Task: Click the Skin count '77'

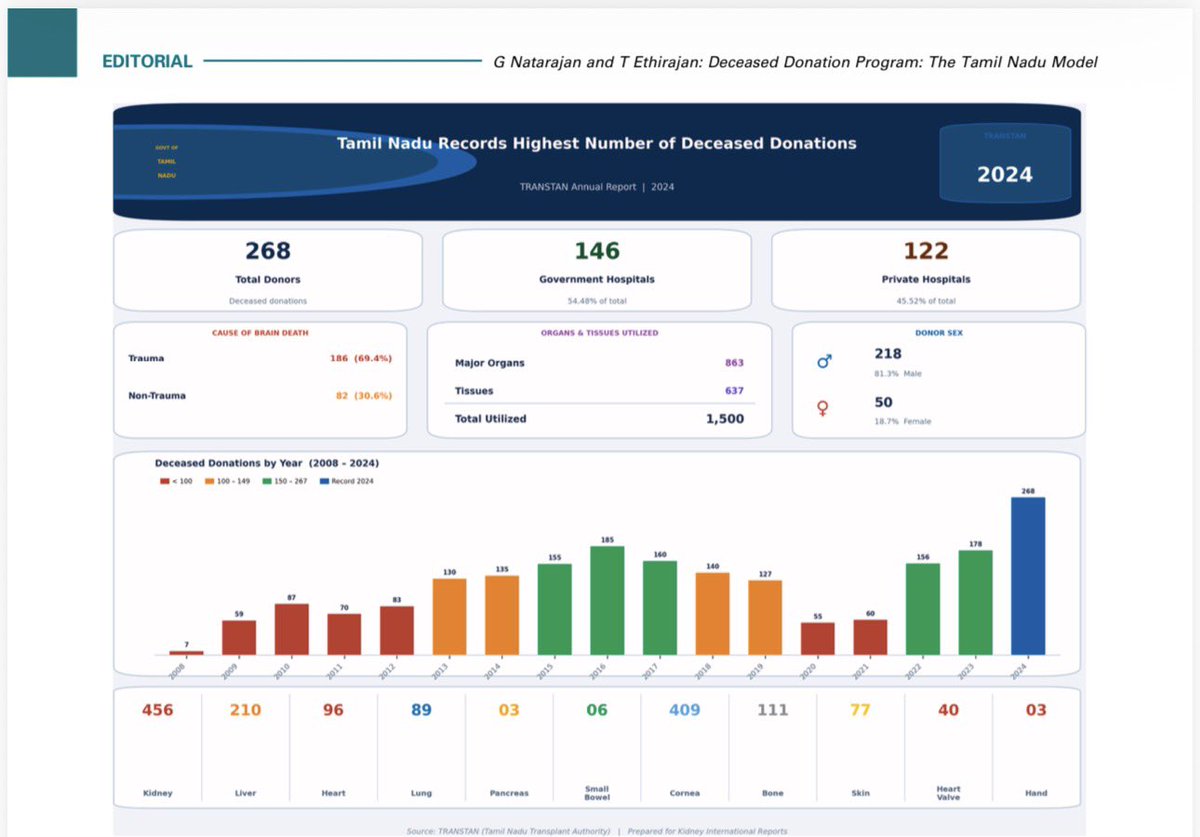Action: point(861,710)
